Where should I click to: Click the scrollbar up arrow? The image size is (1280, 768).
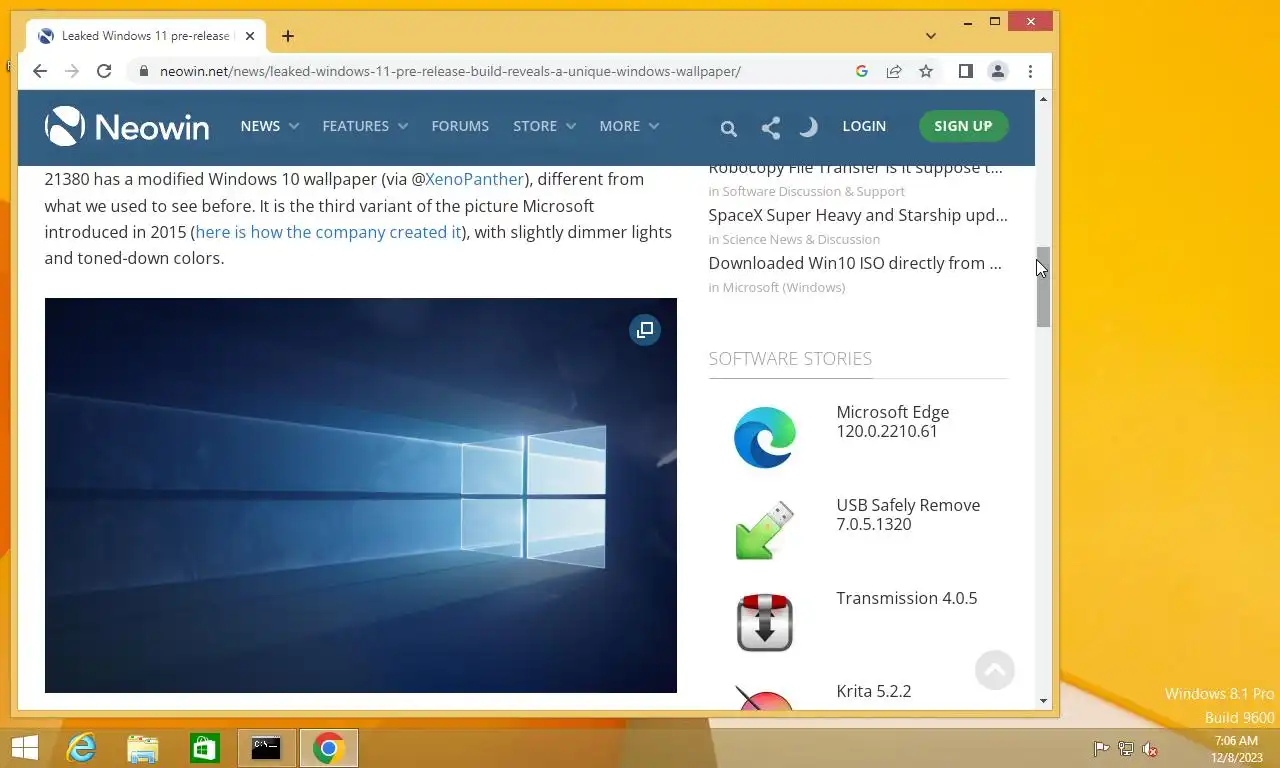tap(1043, 99)
